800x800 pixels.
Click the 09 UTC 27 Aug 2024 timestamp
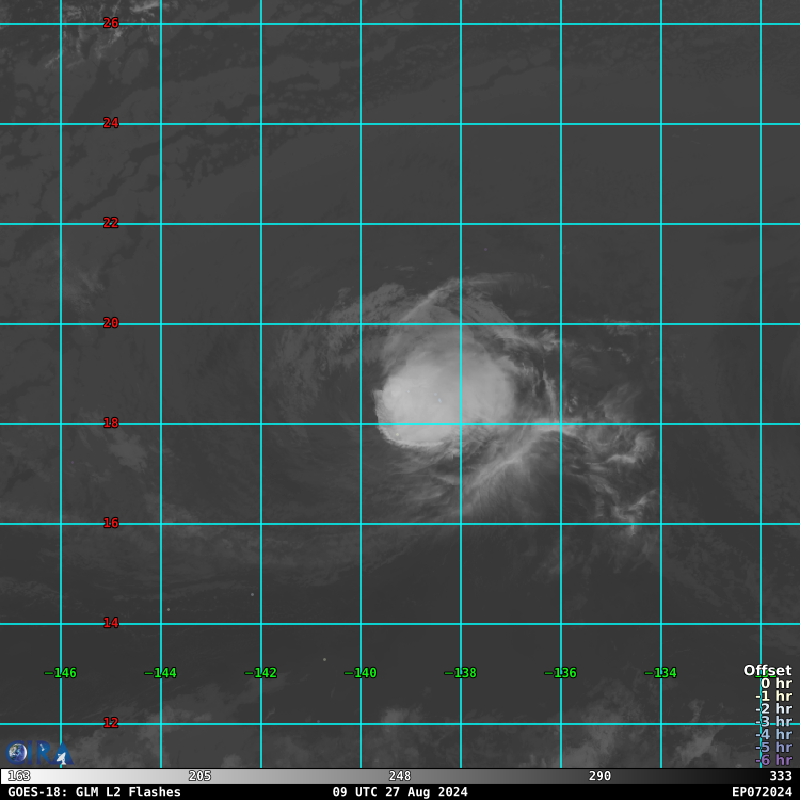(x=400, y=792)
